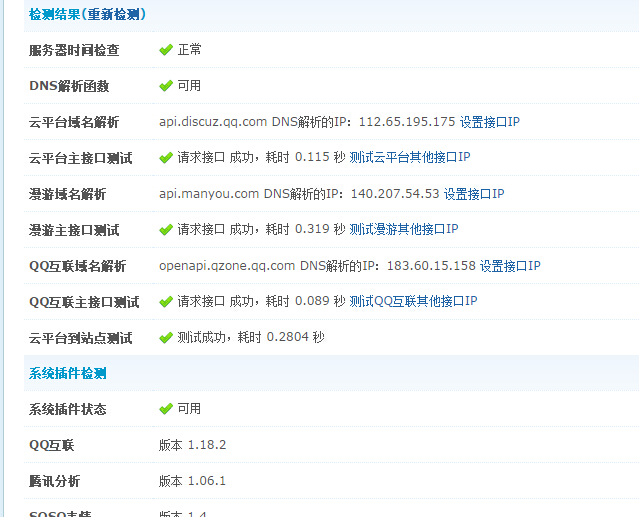The image size is (639, 517).
Task: Click the 版本 1.06.1 value for 腾讯分析
Action: point(192,481)
